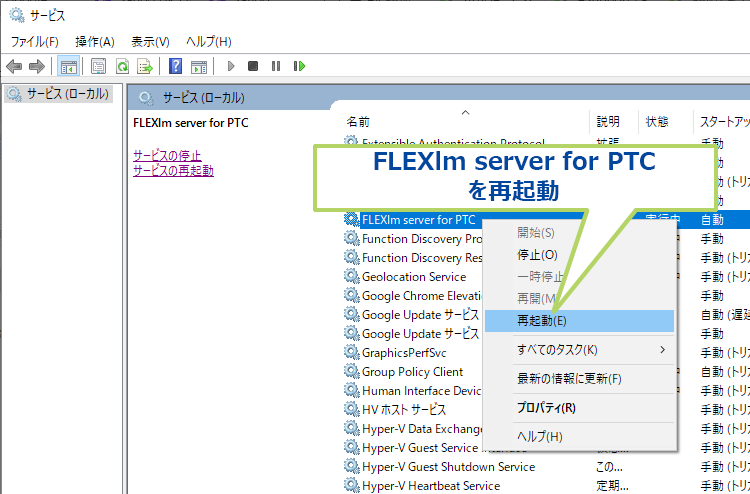Screen dimensions: 750x494
Task: Open the blue Help question mark icon
Action: point(176,66)
